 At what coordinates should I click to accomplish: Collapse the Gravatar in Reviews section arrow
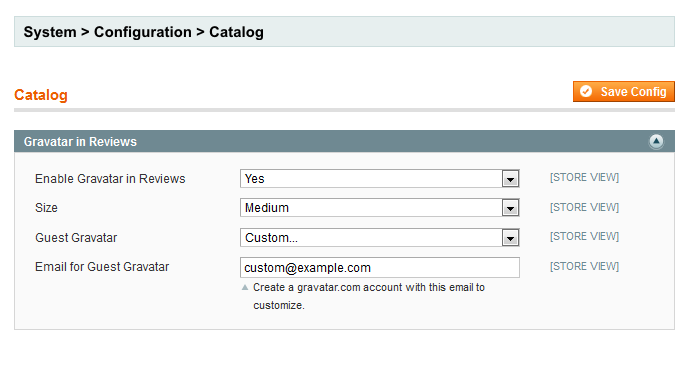tap(656, 141)
